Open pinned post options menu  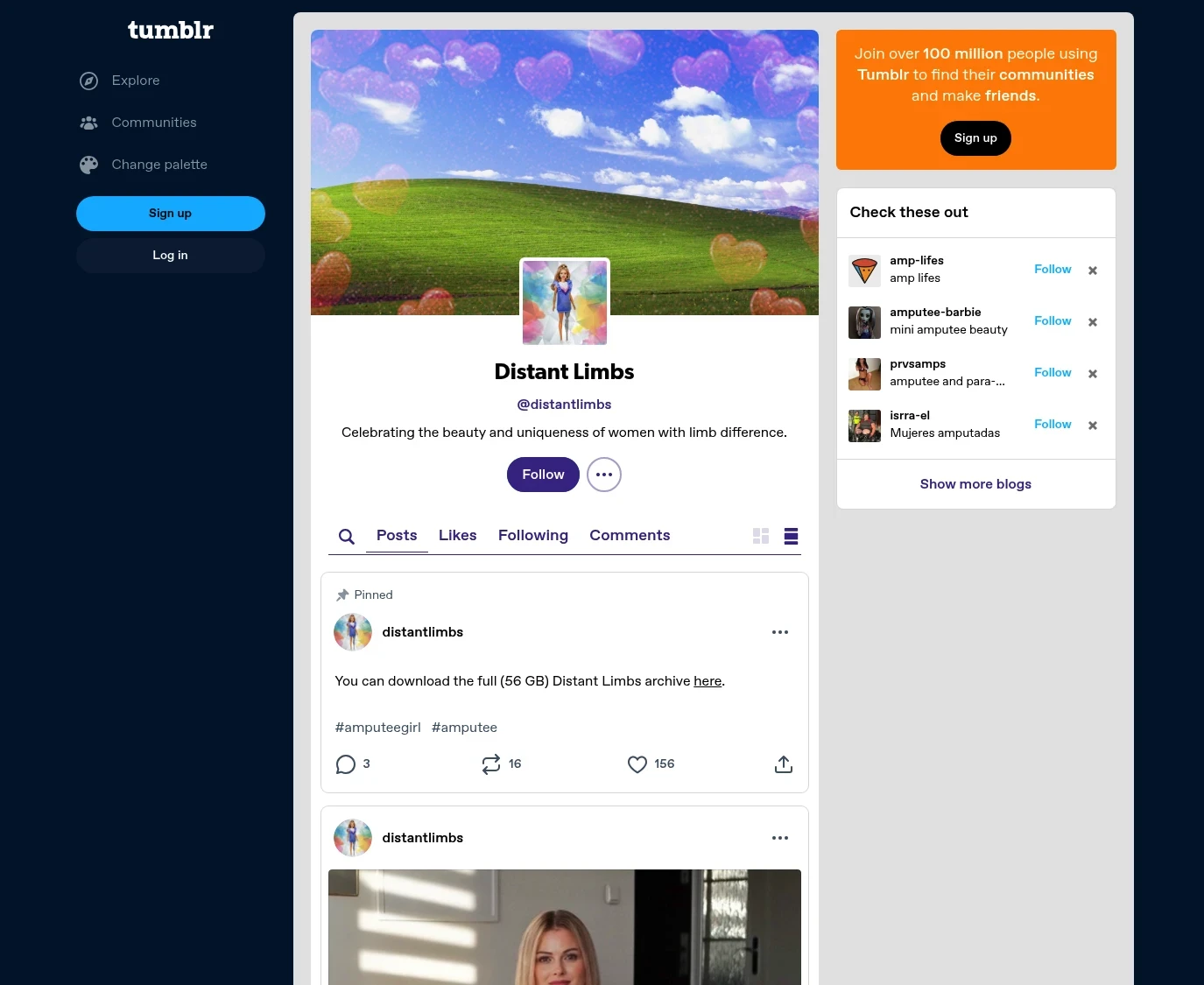click(x=780, y=632)
